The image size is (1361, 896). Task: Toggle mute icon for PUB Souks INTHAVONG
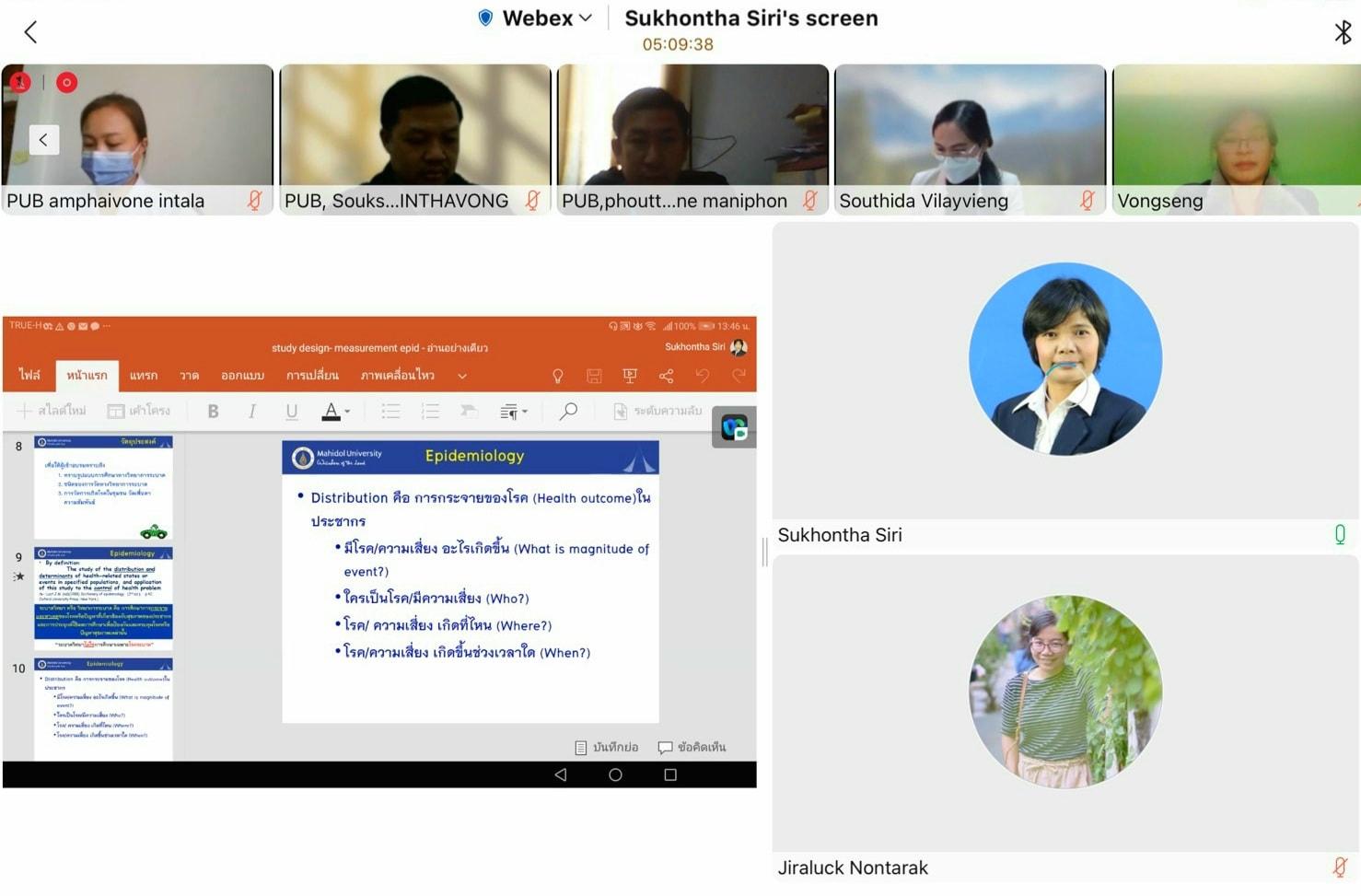click(532, 200)
